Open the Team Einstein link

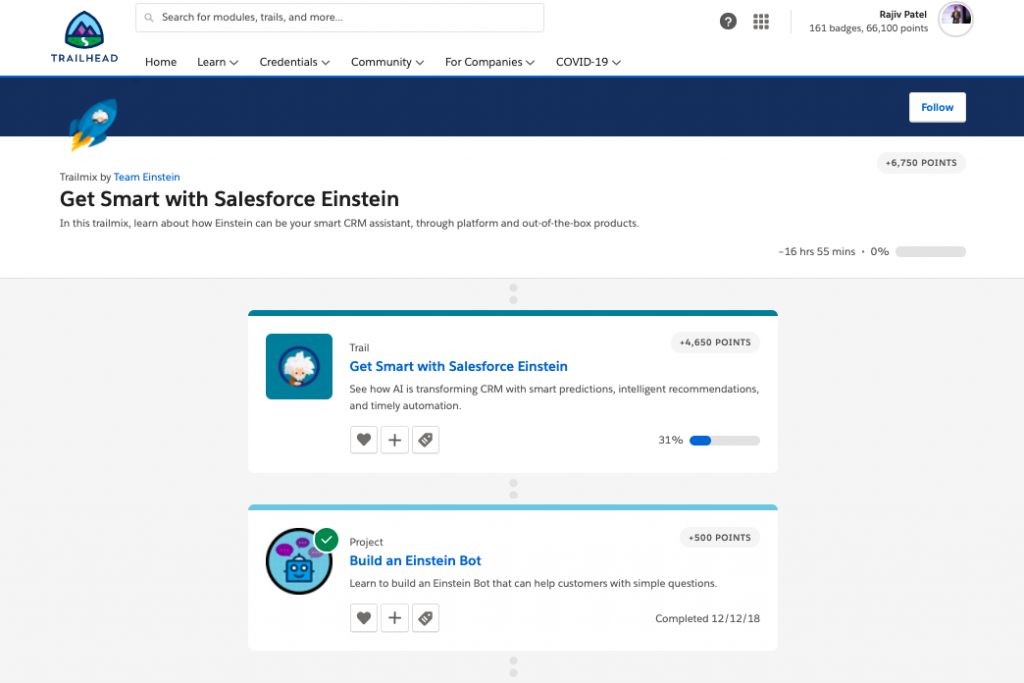[x=147, y=177]
